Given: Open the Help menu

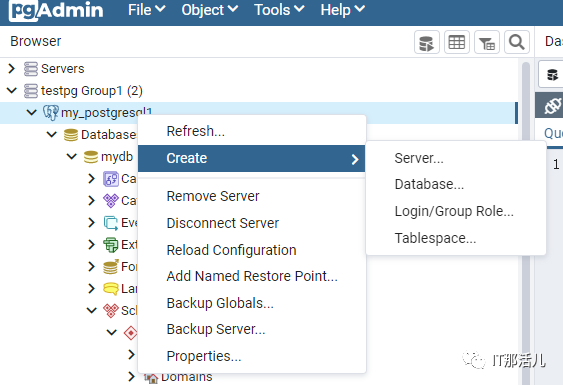Looking at the screenshot, I should coord(343,10).
